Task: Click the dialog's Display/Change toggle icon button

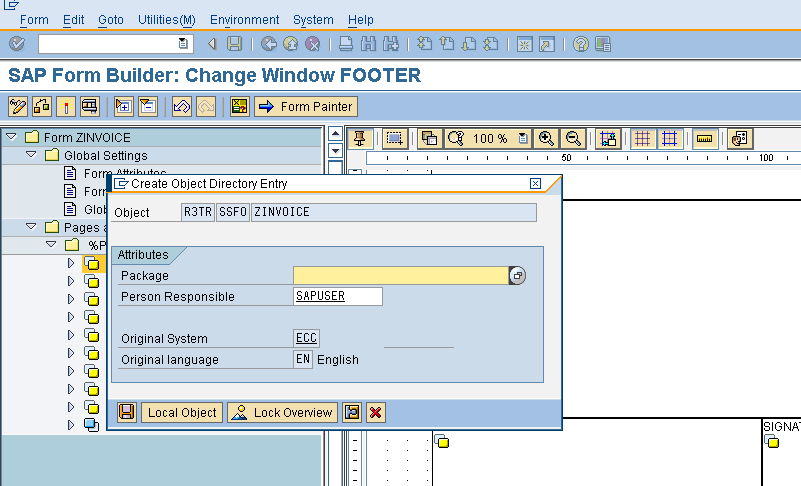Action: 352,412
